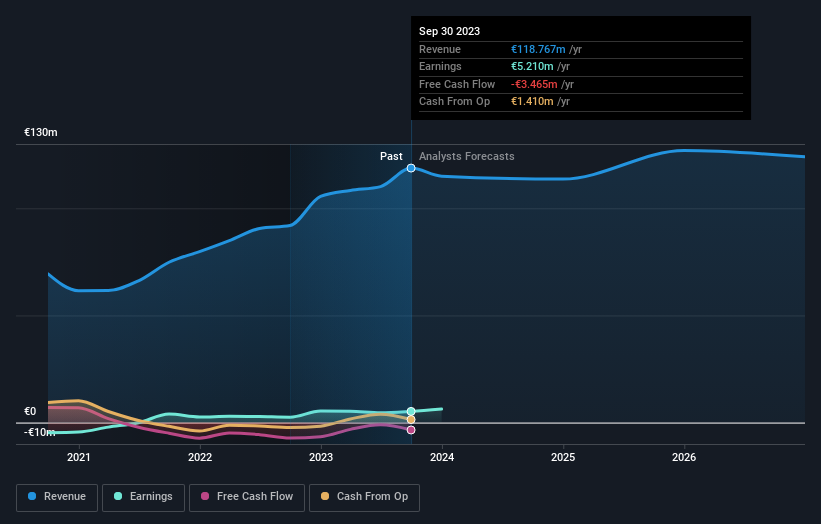Click the Analysts Forecasts label
The width and height of the screenshot is (821, 524).
467,157
